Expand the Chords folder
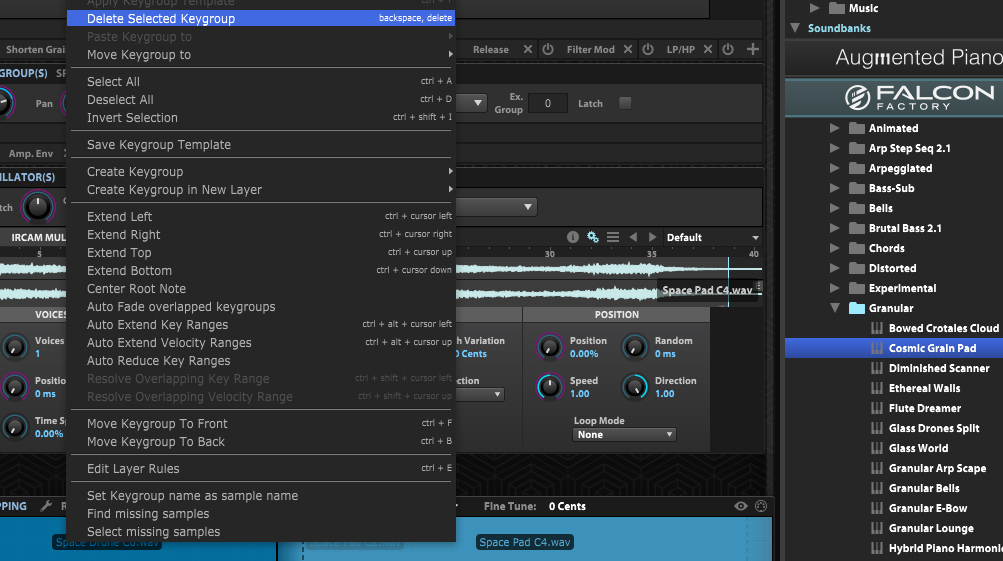Viewport: 1003px width, 561px height. pos(835,248)
